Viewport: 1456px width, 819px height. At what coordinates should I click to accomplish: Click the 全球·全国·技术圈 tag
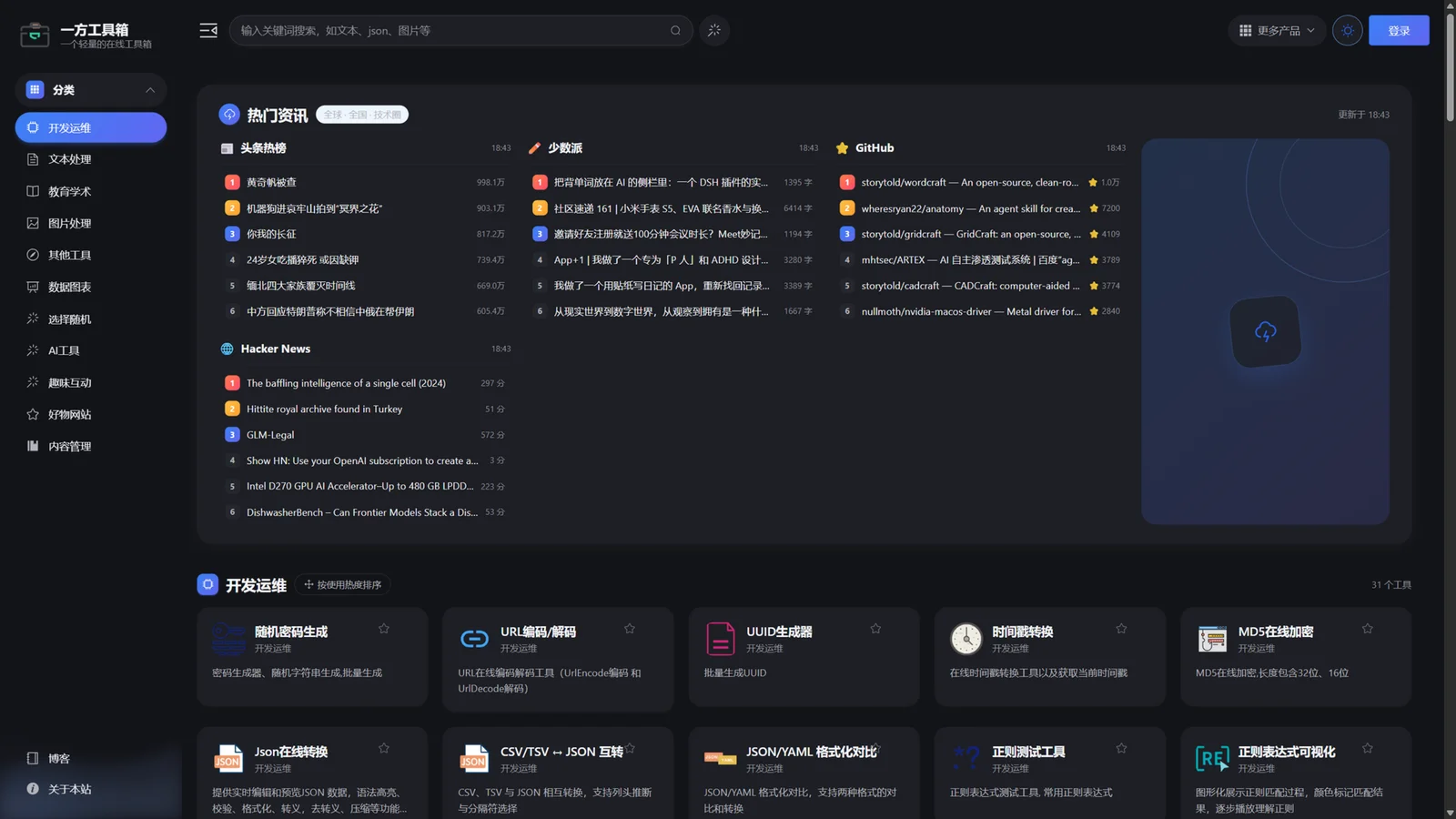[362, 115]
